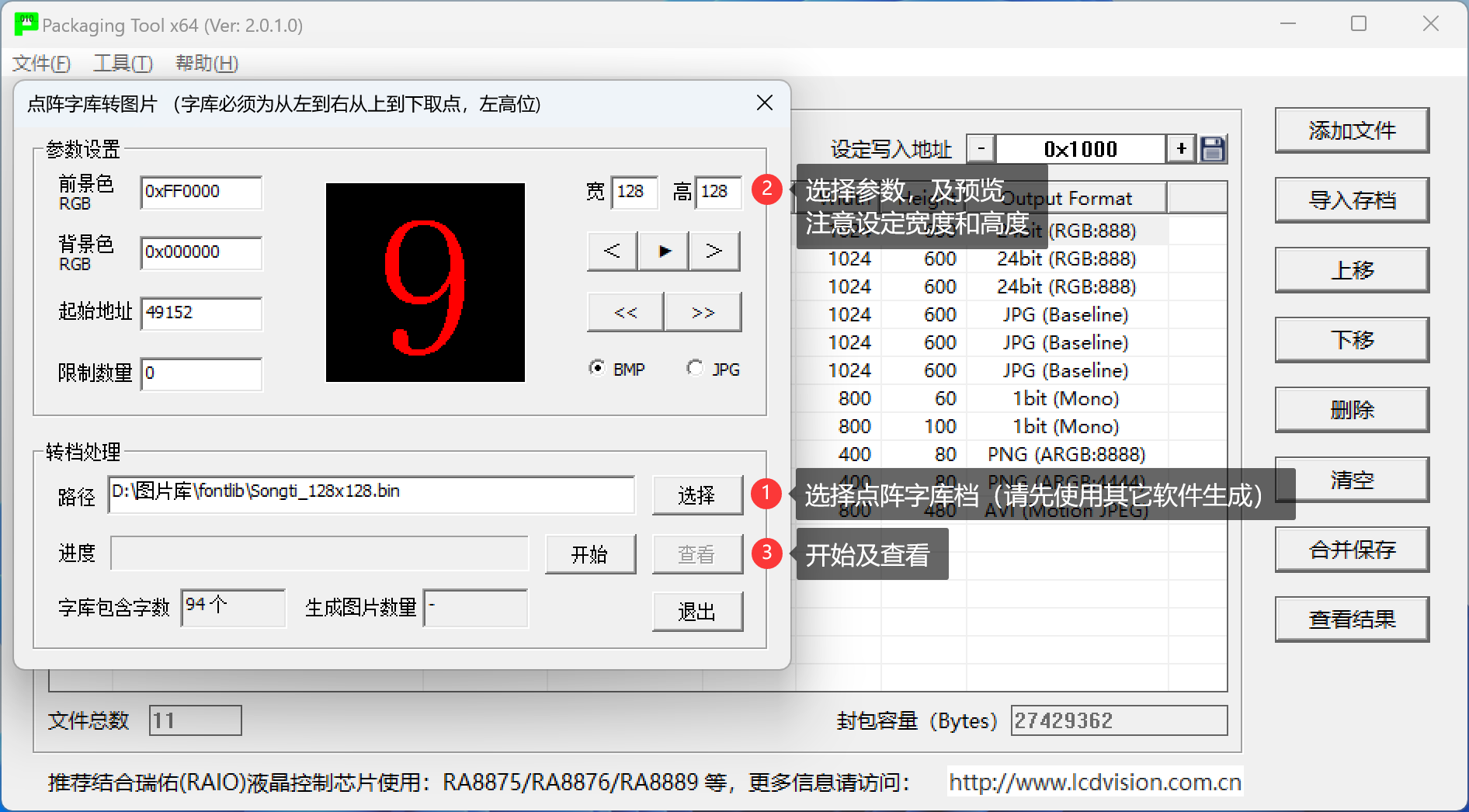Select JPG output format radio button
The height and width of the screenshot is (812, 1469).
pyautogui.click(x=695, y=368)
